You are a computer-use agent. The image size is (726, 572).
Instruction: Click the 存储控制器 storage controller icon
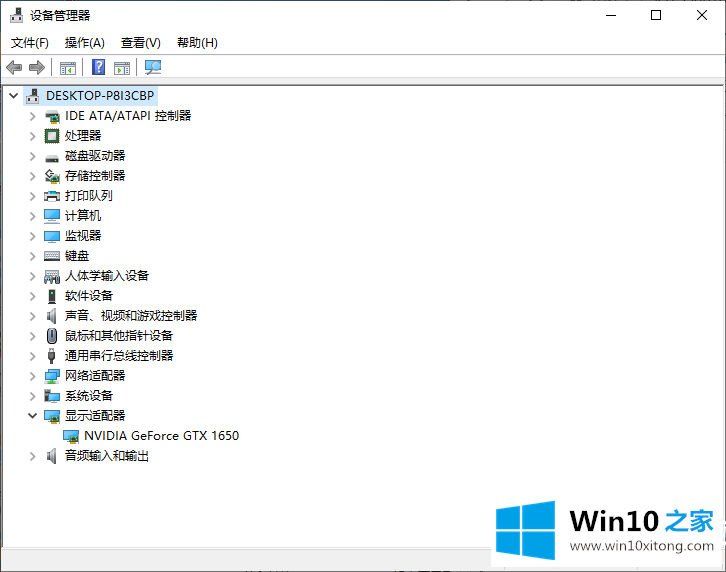52,176
